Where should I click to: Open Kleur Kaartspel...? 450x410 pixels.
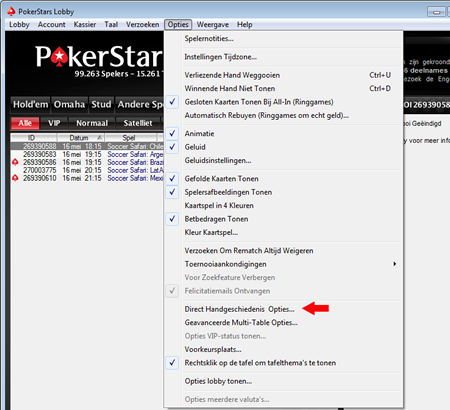[x=283, y=232]
